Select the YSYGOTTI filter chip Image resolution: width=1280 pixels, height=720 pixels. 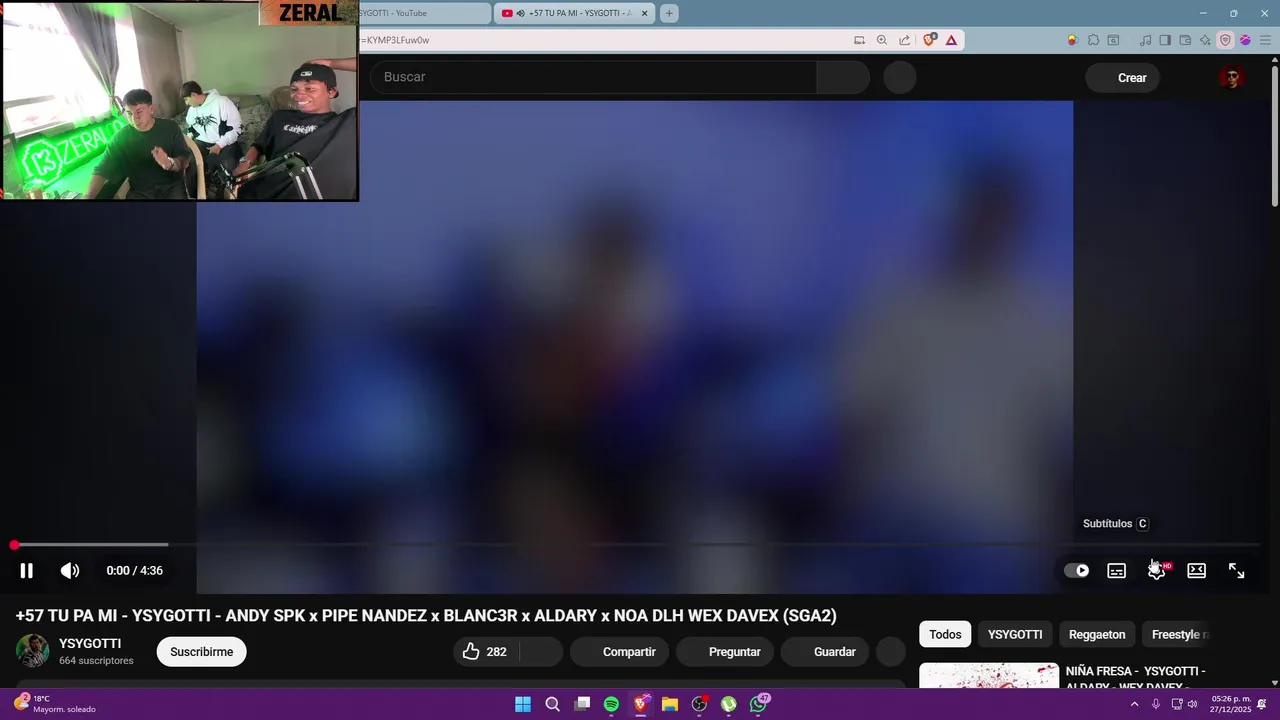click(1015, 634)
